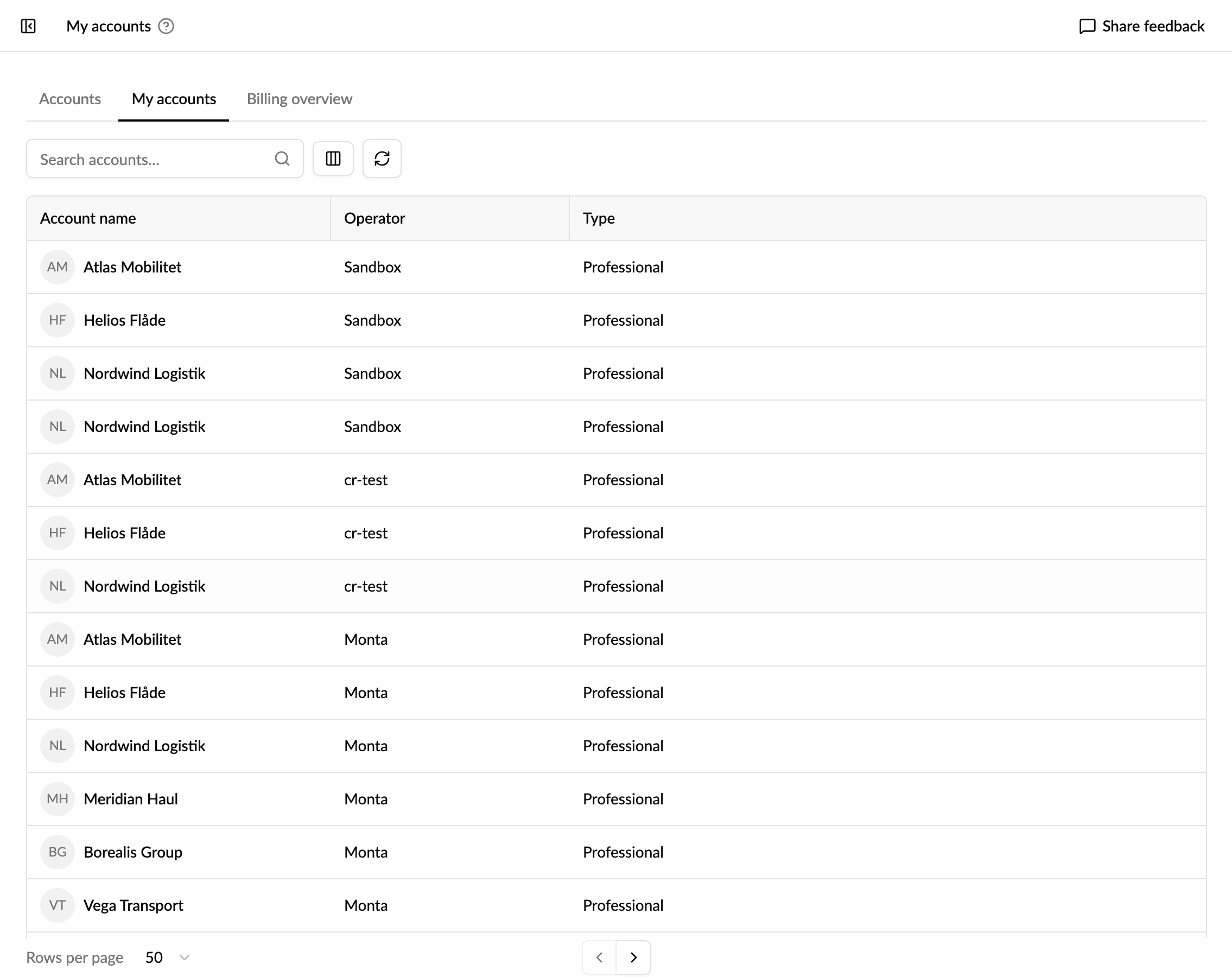This screenshot has width=1232, height=977.
Task: Go to the next page arrow
Action: (x=634, y=957)
